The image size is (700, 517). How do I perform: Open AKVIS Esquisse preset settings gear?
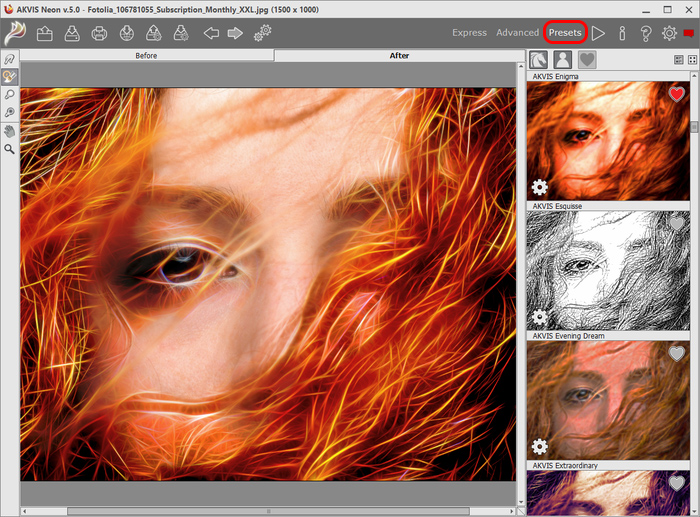click(x=540, y=317)
